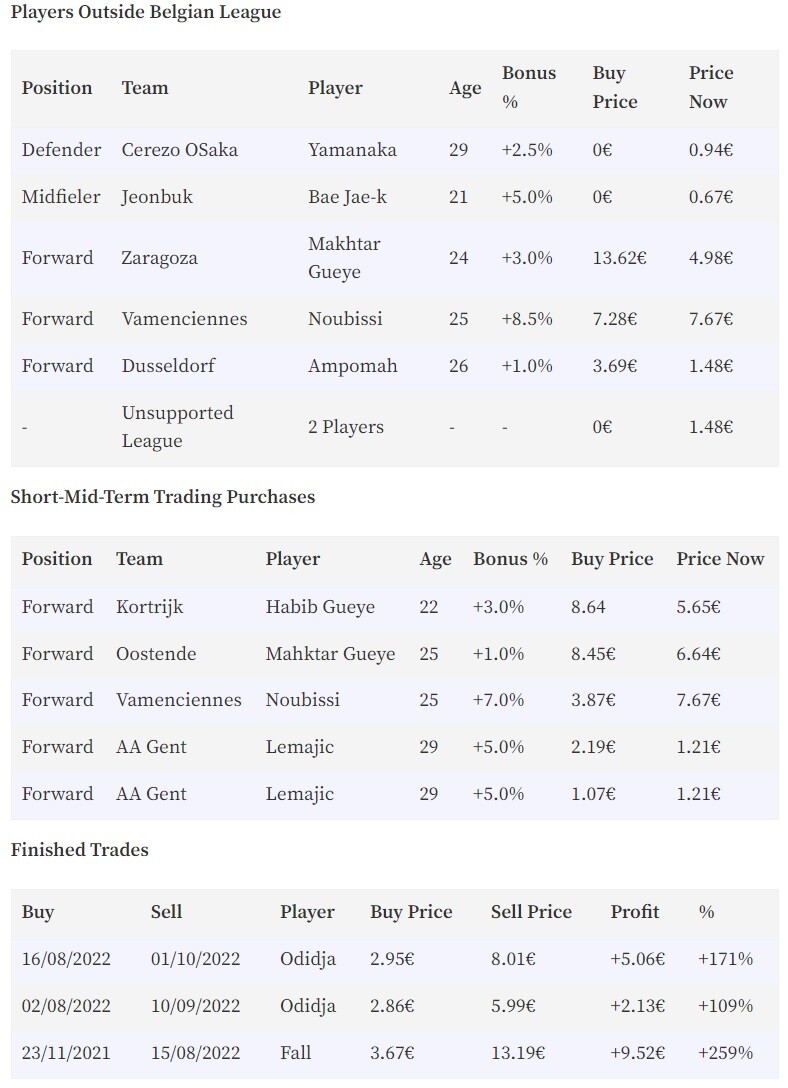
Task: Select the Dusseldorf team cell
Action: [168, 366]
